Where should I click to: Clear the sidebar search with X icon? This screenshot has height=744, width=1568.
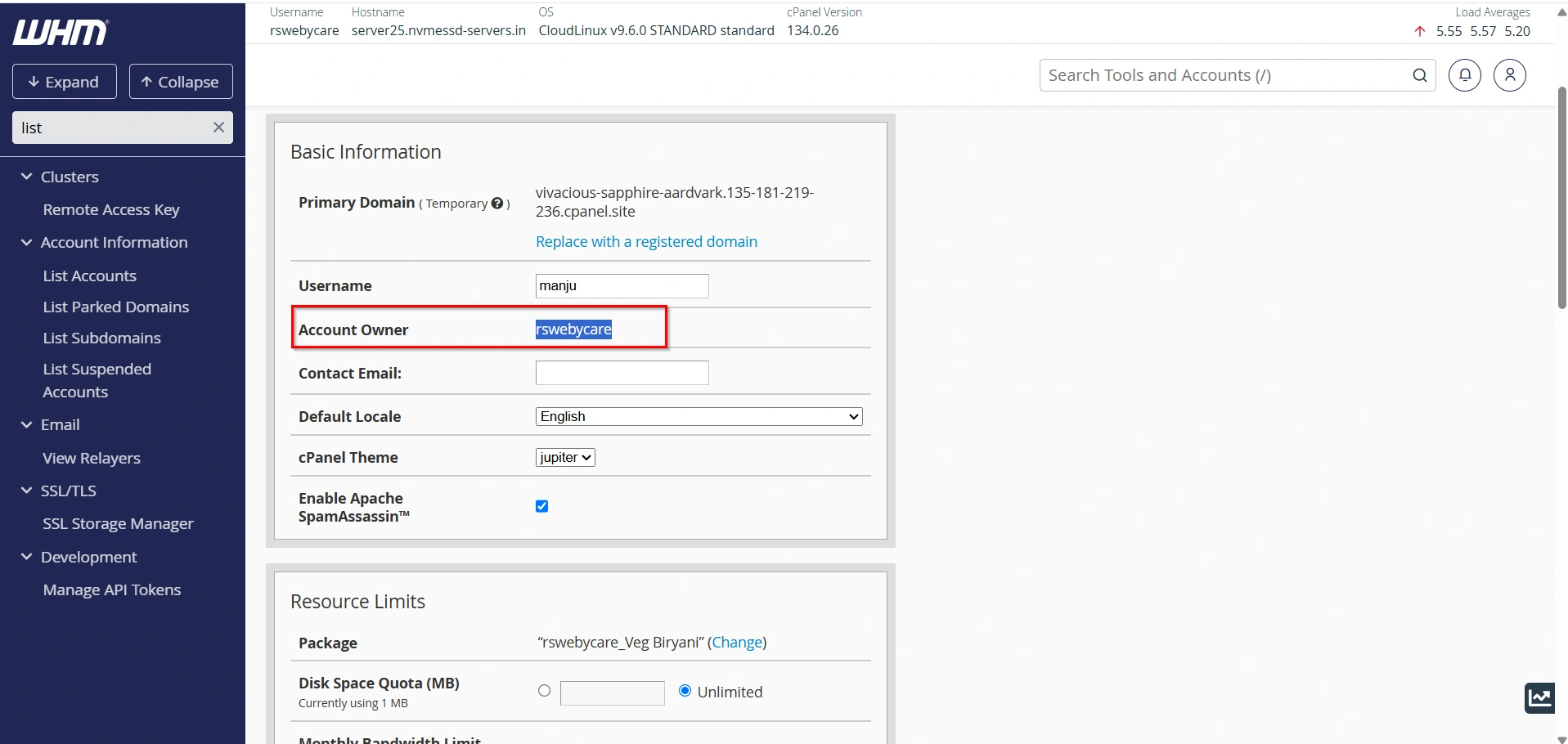[218, 128]
